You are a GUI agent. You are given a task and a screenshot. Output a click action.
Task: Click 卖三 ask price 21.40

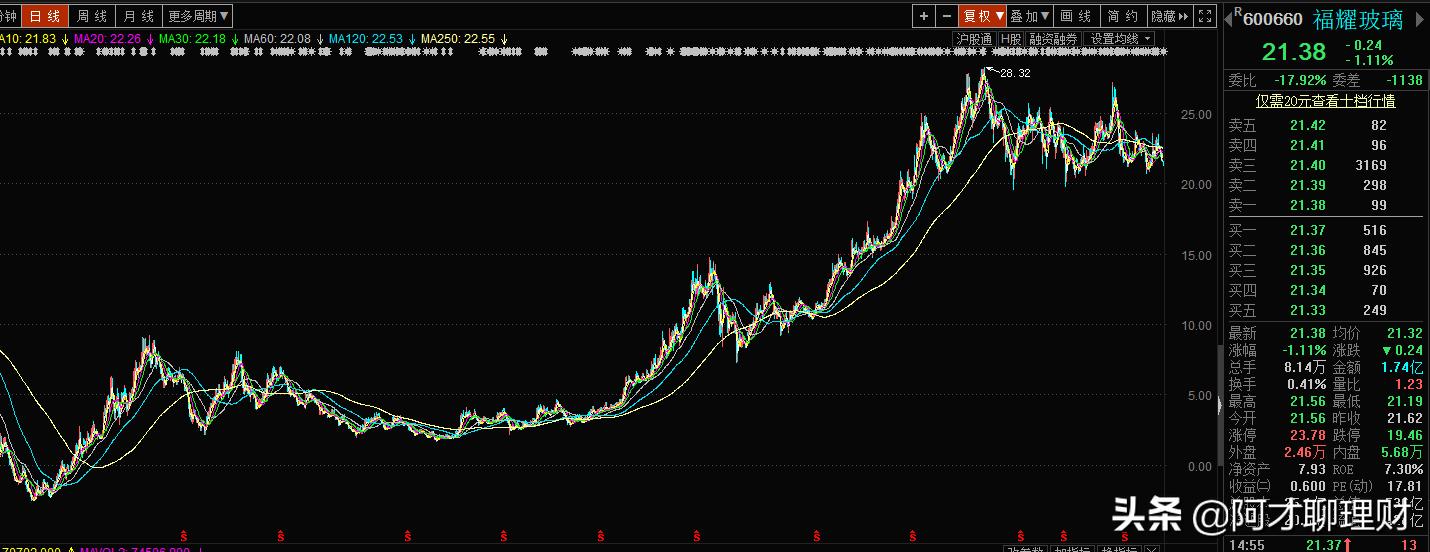(x=1307, y=165)
